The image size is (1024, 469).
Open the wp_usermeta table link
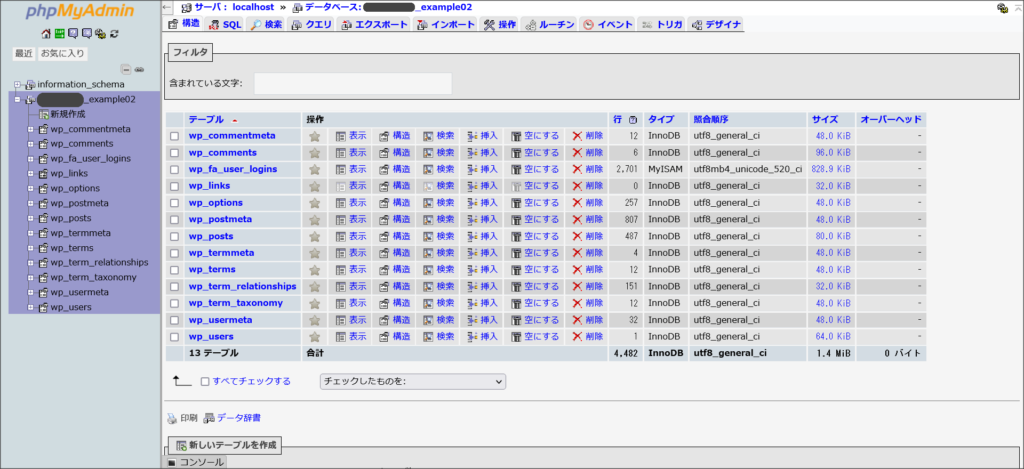[220, 320]
